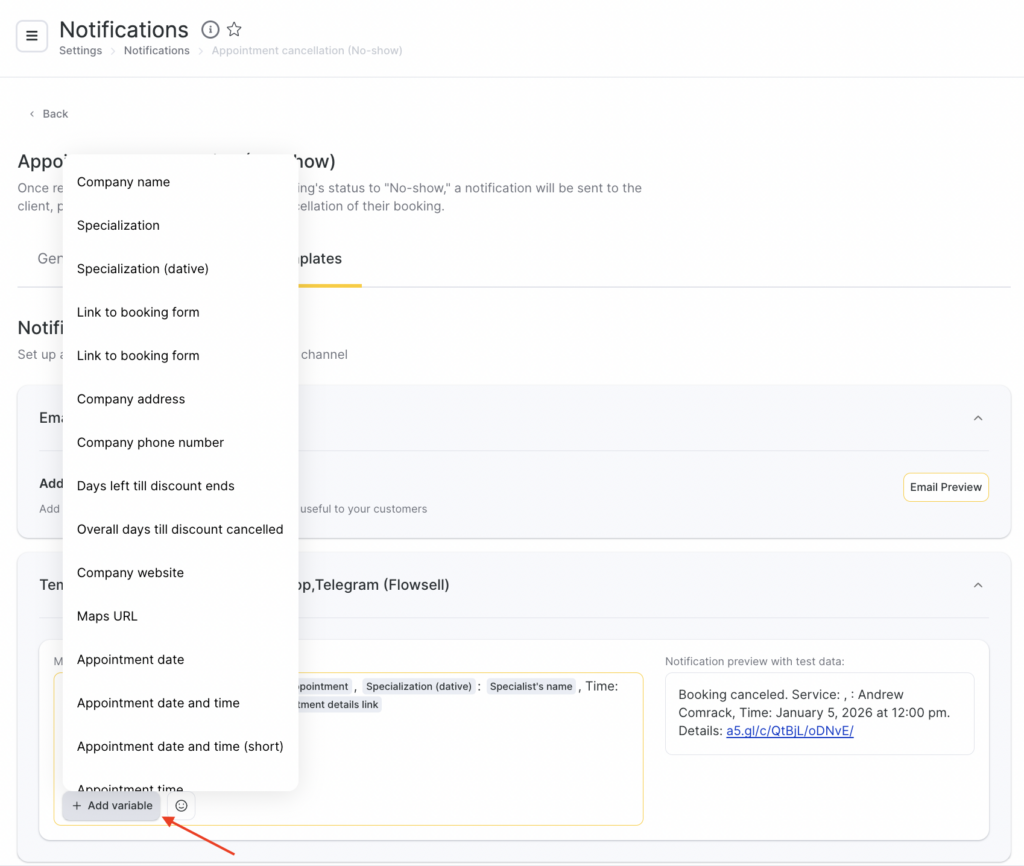Image resolution: width=1024 pixels, height=866 pixels.
Task: Go back using the Back arrow
Action: point(48,114)
